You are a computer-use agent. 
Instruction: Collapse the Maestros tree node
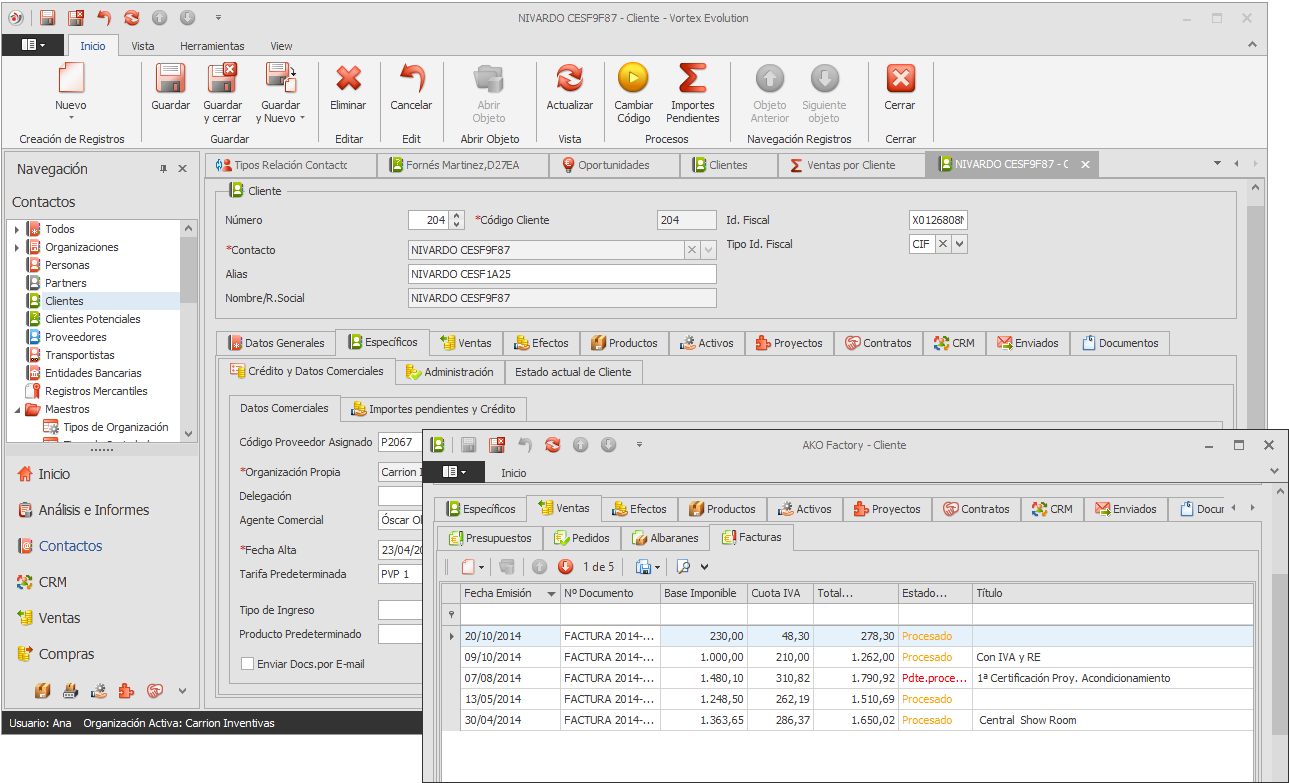point(17,410)
